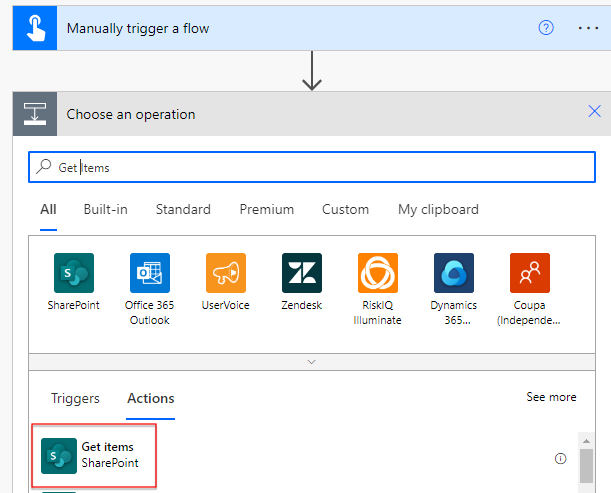Show info for Get items action
The width and height of the screenshot is (611, 493).
point(560,459)
